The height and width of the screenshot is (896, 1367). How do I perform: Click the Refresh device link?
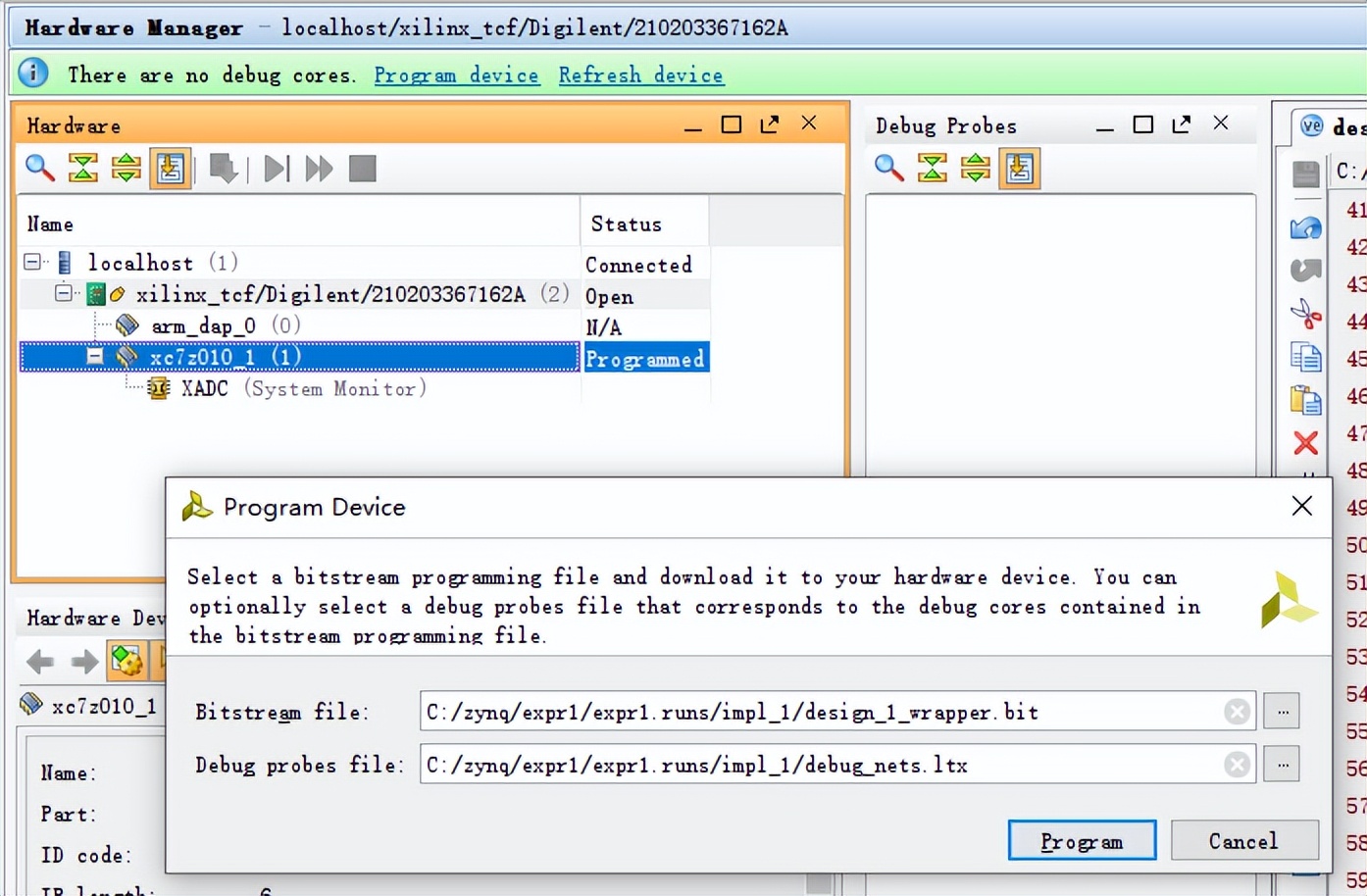point(640,75)
